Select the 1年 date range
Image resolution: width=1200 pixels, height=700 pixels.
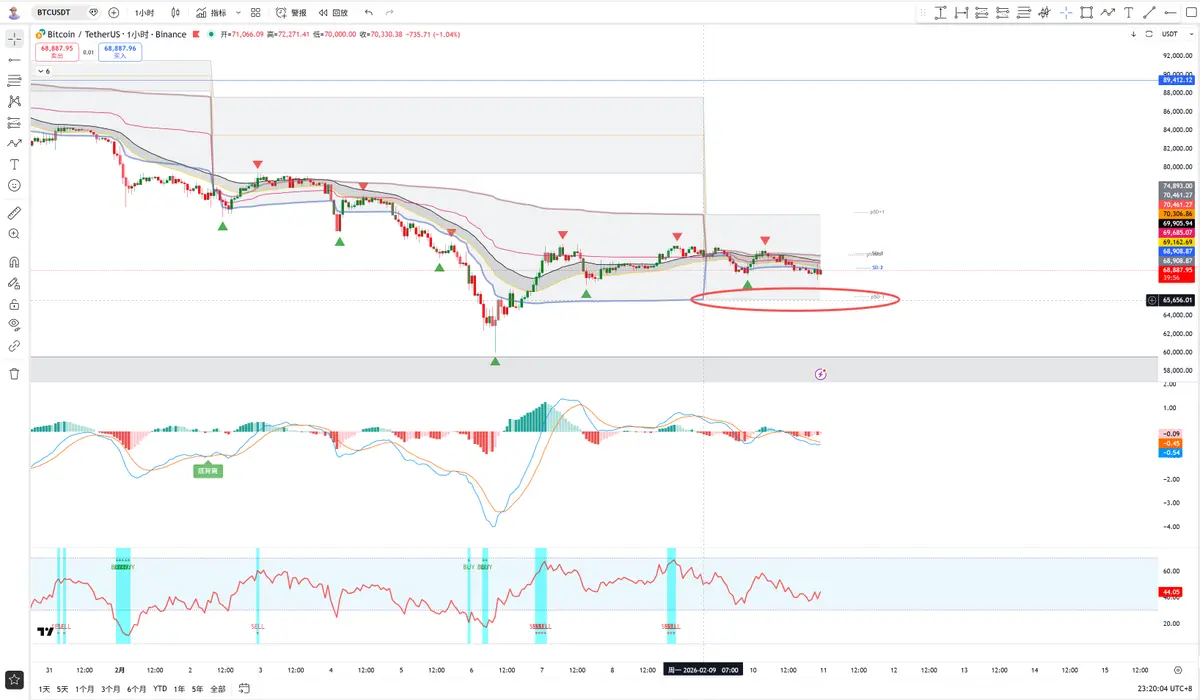click(179, 689)
